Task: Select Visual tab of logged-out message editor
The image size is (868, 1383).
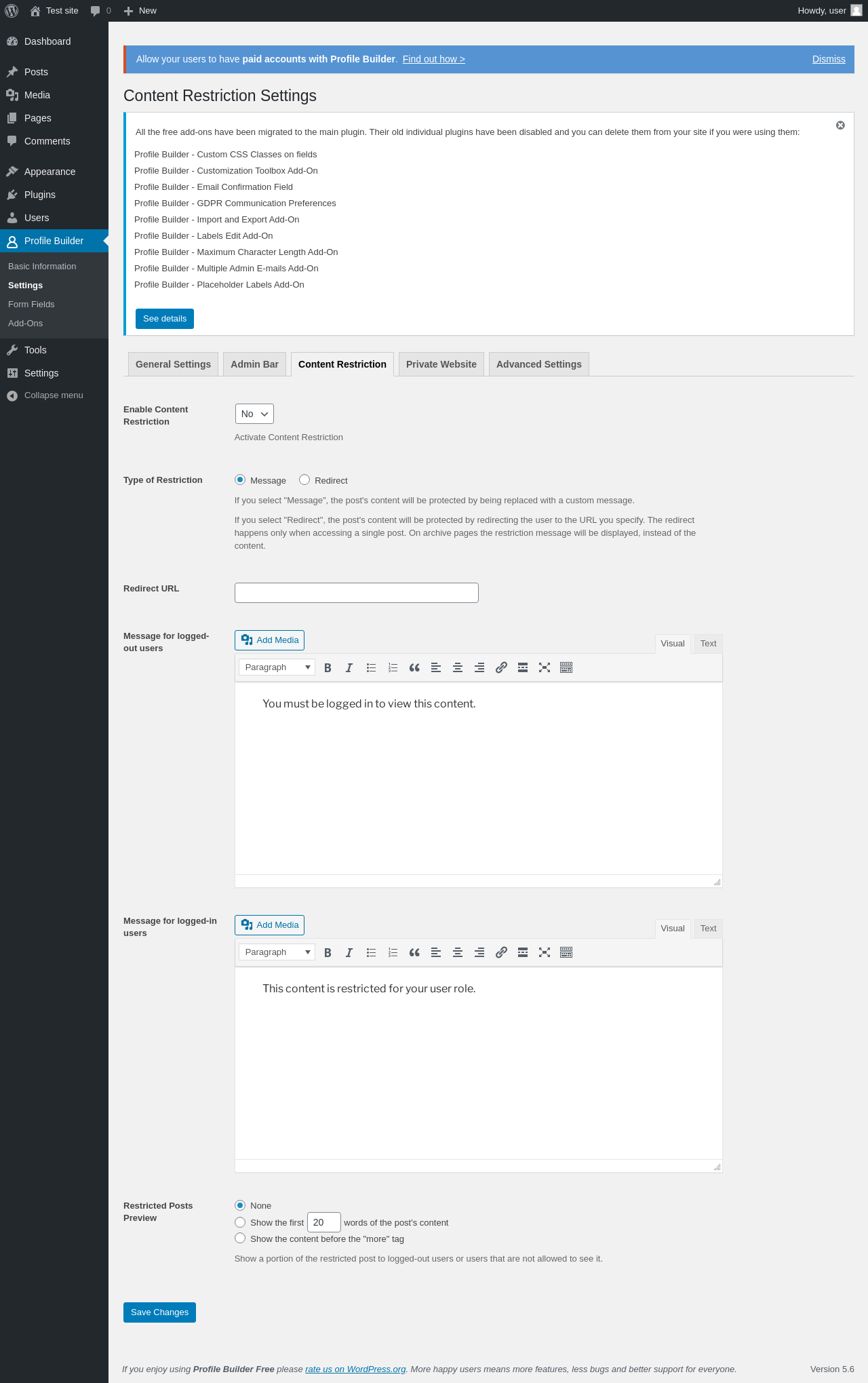Action: tap(673, 644)
